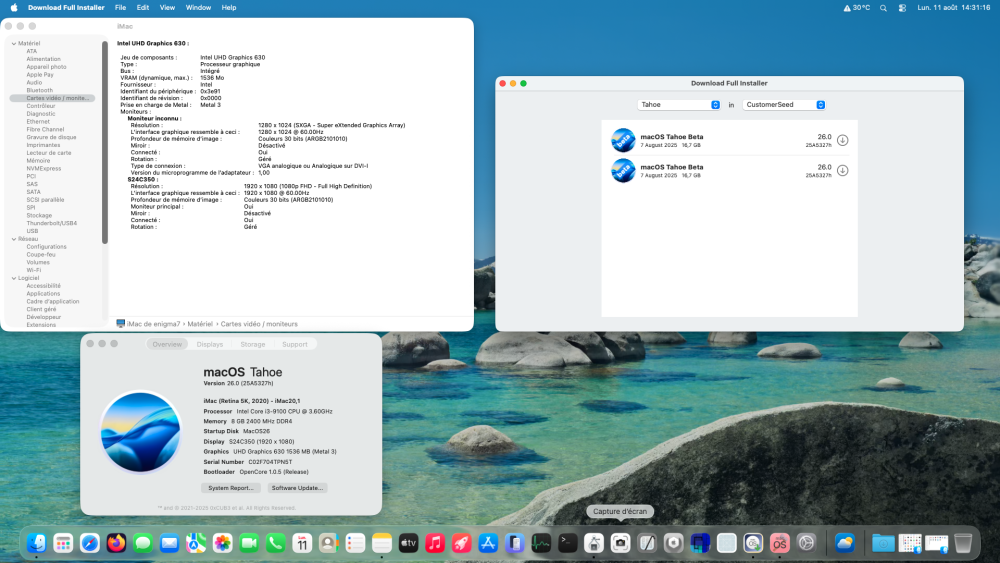Viewport: 1000px width, 563px height.
Task: Select Thunderbolt/USB4 in the sidebar
Action: pyautogui.click(x=52, y=223)
